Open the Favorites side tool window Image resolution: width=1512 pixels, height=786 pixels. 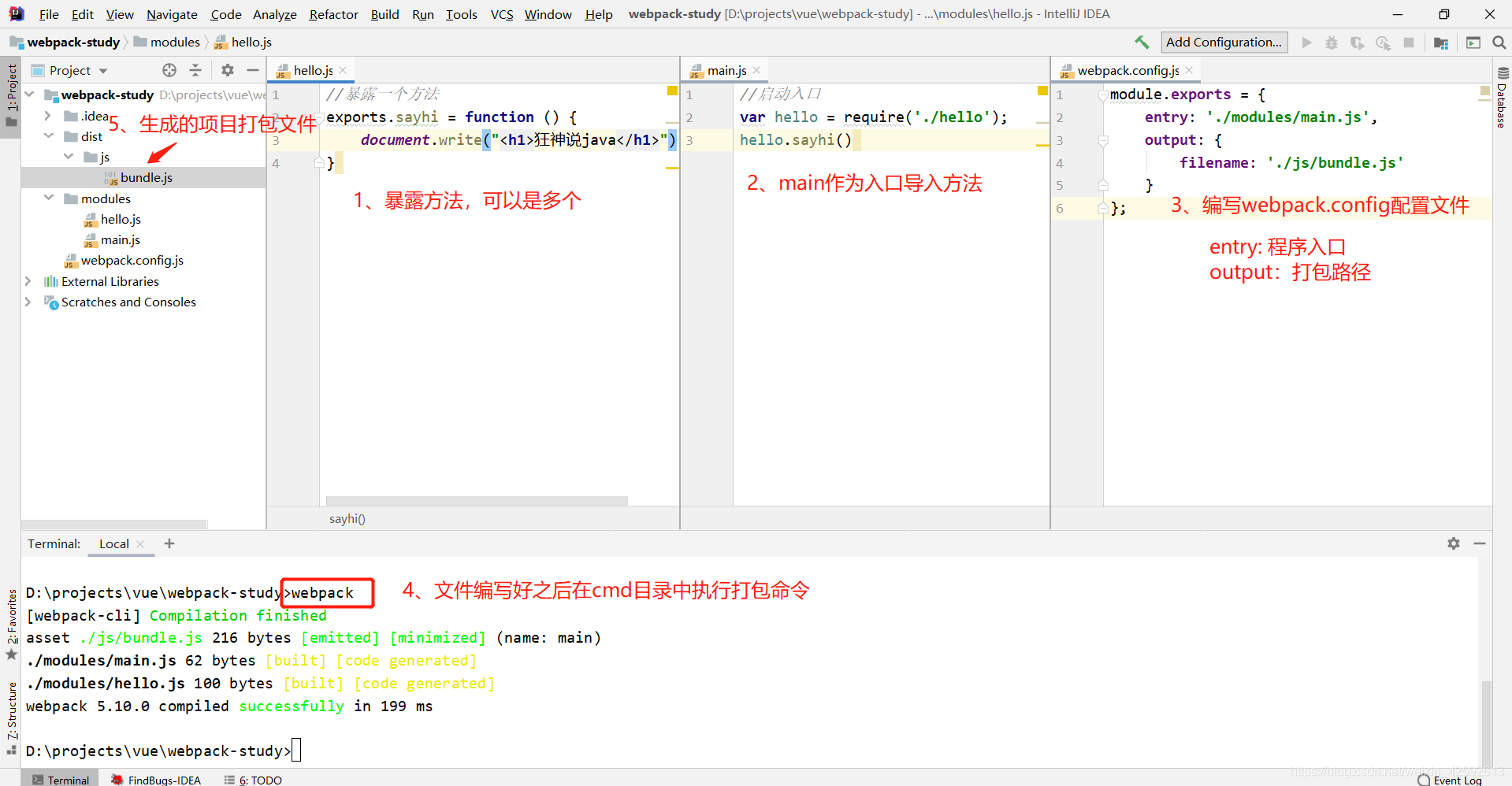11,625
